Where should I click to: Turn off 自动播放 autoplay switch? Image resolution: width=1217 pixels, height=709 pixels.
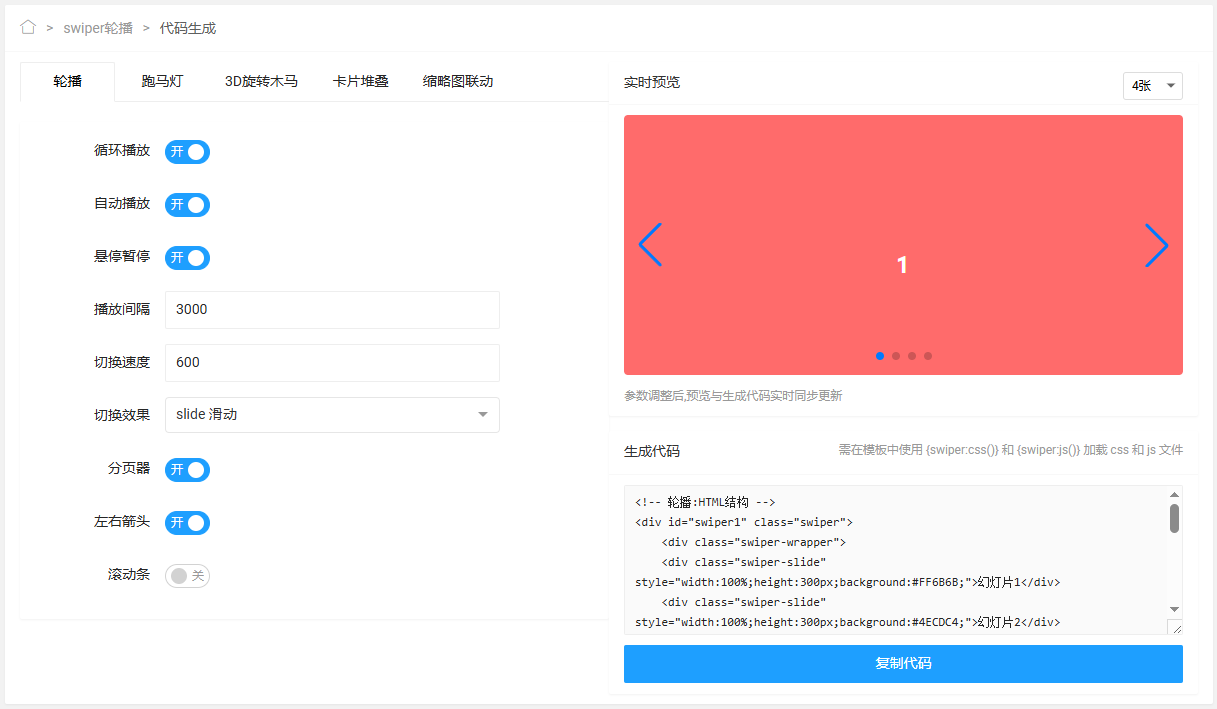click(x=187, y=205)
